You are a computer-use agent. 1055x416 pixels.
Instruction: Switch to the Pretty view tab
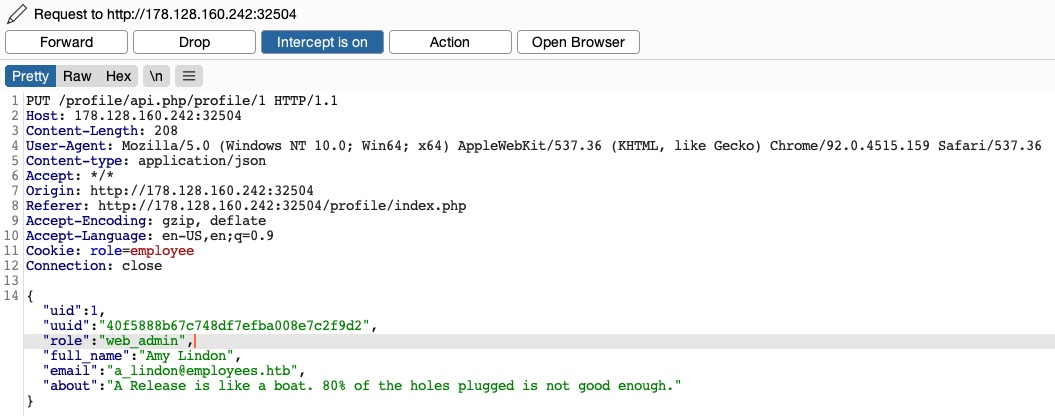(30, 76)
